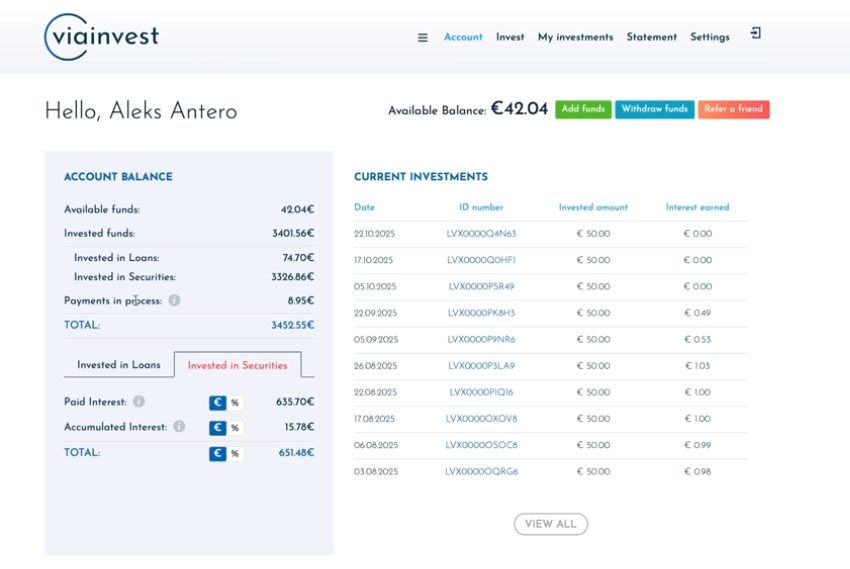Open investment LVX0000PK8H3

tap(481, 313)
